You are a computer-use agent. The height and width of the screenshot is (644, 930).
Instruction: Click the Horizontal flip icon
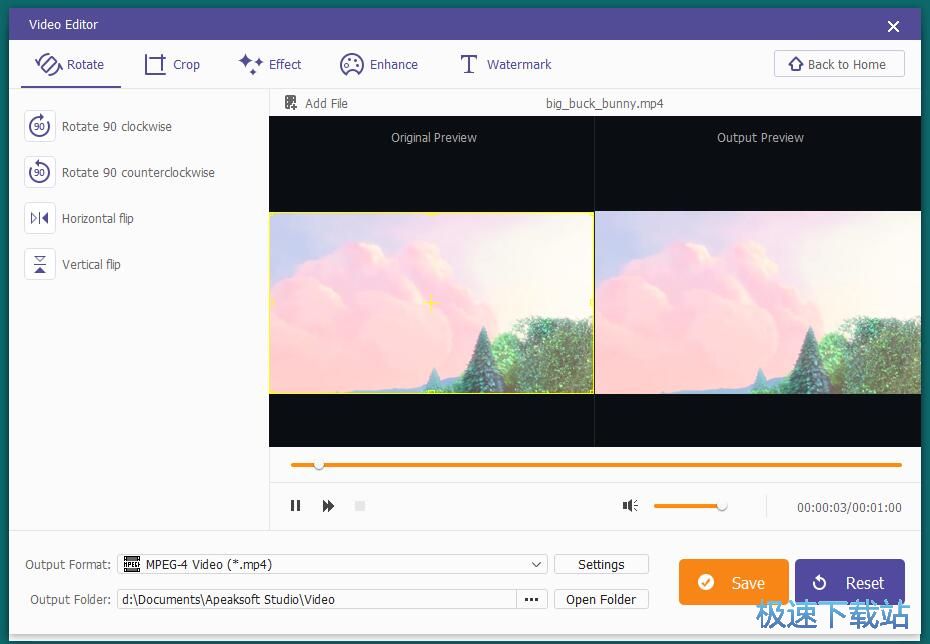(40, 218)
